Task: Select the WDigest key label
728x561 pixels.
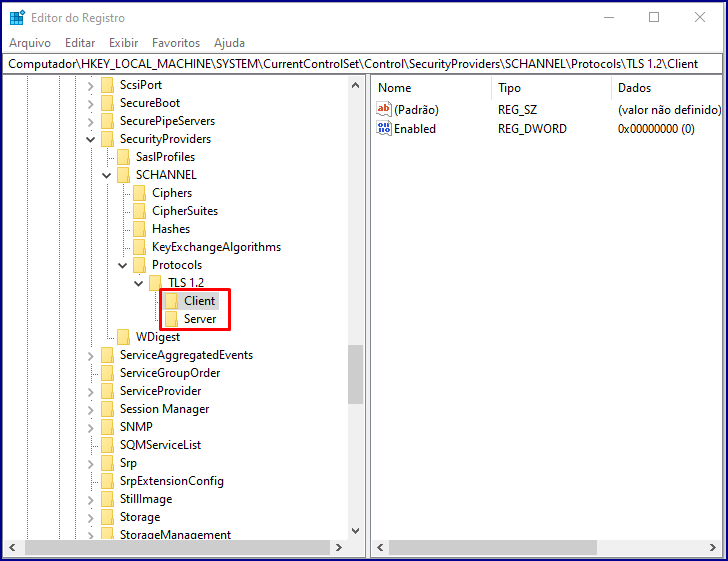Action: 158,337
